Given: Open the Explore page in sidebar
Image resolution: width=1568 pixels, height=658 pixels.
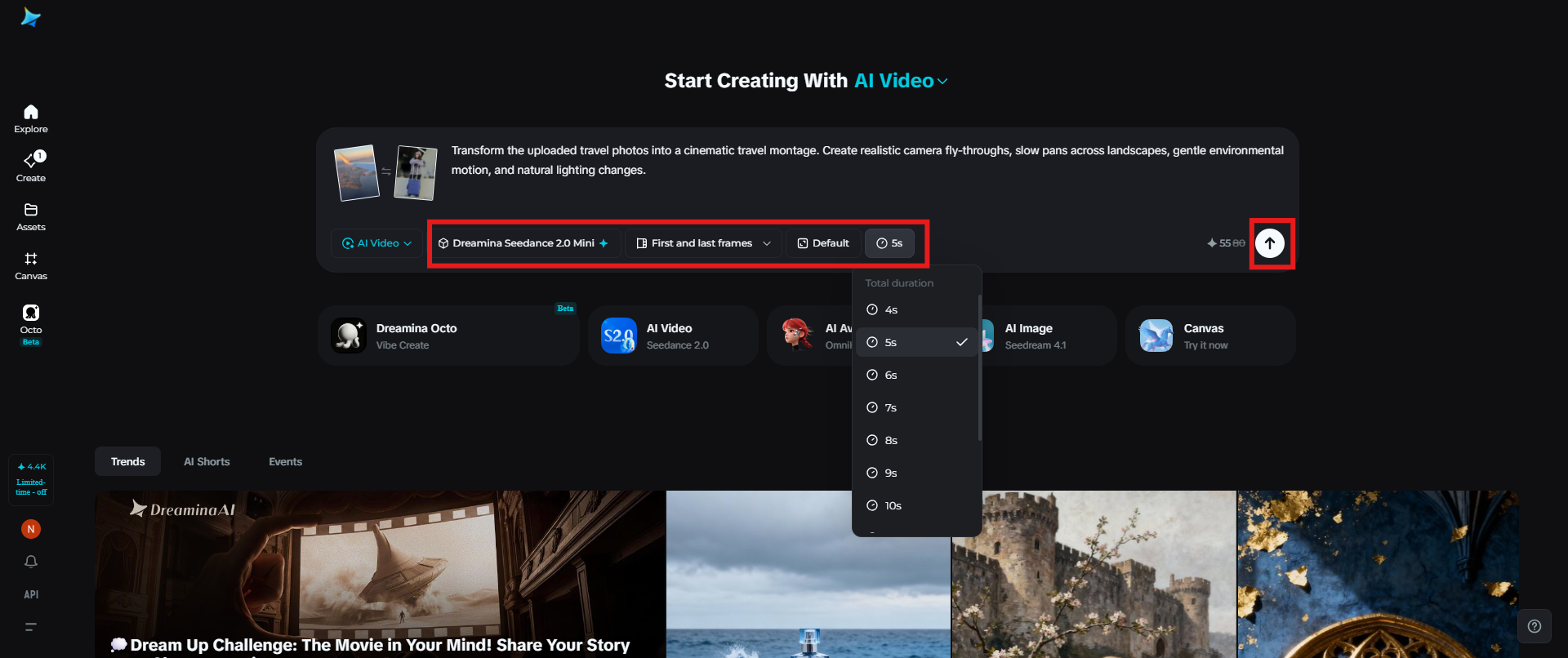Looking at the screenshot, I should tap(31, 119).
